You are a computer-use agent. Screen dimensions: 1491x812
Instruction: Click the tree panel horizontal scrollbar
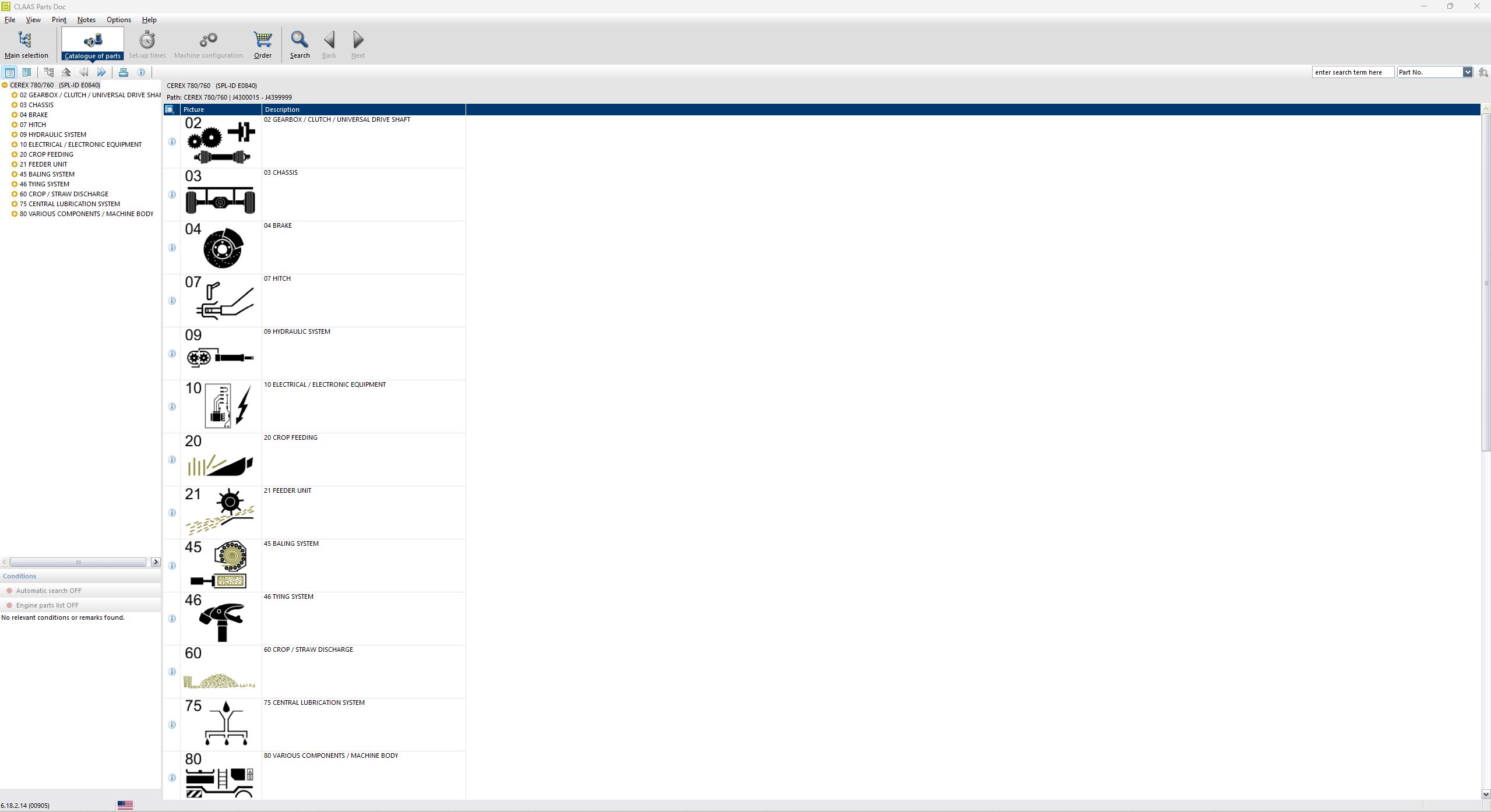click(x=77, y=562)
